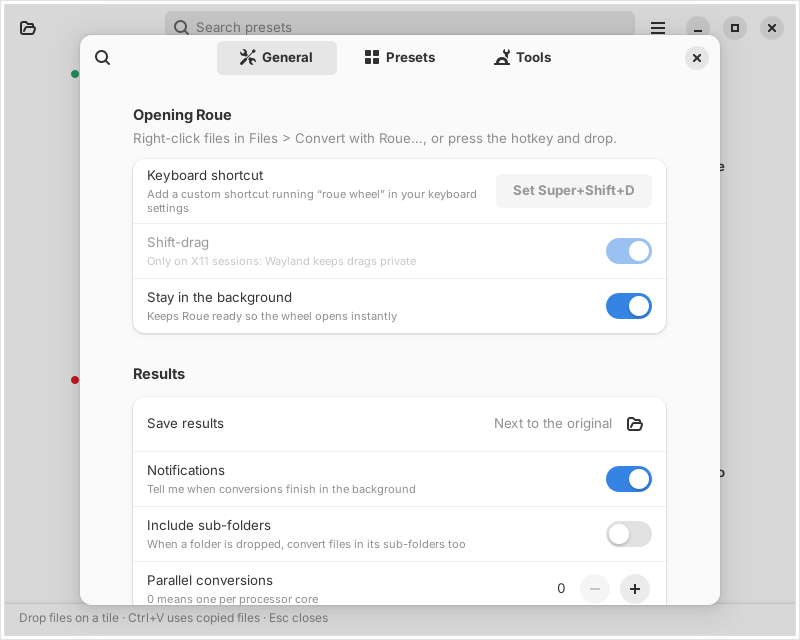Maximize the Roue main window
Screen dimensions: 800x640
pyautogui.click(x=735, y=28)
